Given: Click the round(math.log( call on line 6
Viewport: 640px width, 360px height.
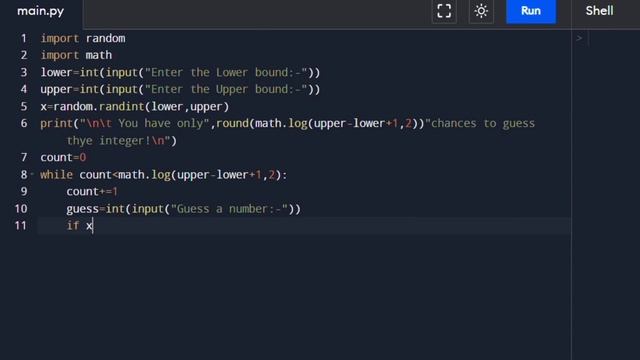Looking at the screenshot, I should point(263,123).
